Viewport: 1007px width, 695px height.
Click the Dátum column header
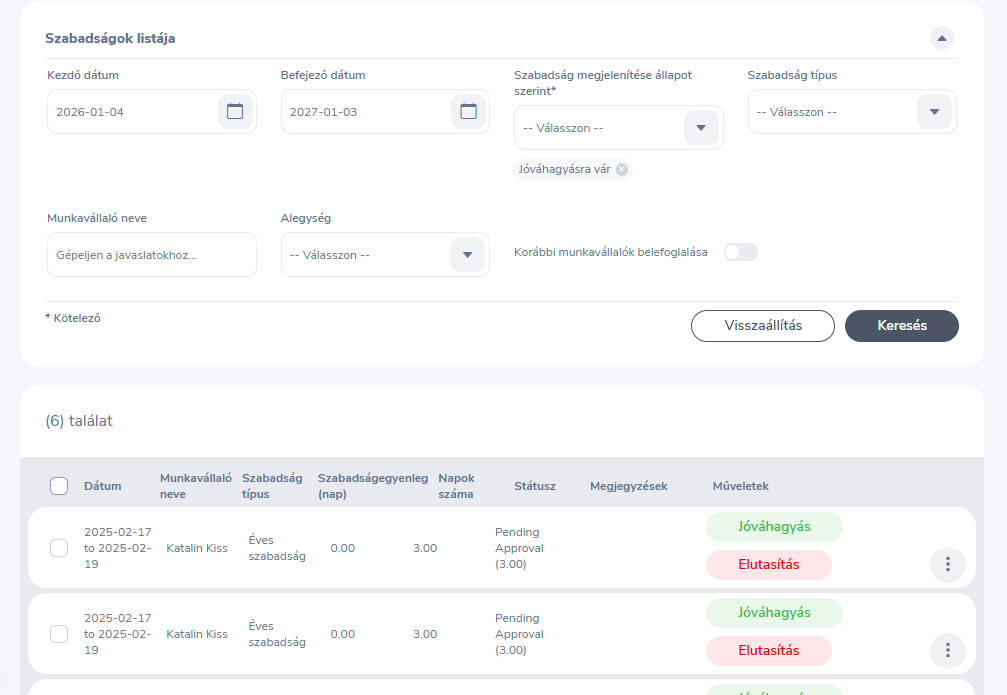point(103,486)
